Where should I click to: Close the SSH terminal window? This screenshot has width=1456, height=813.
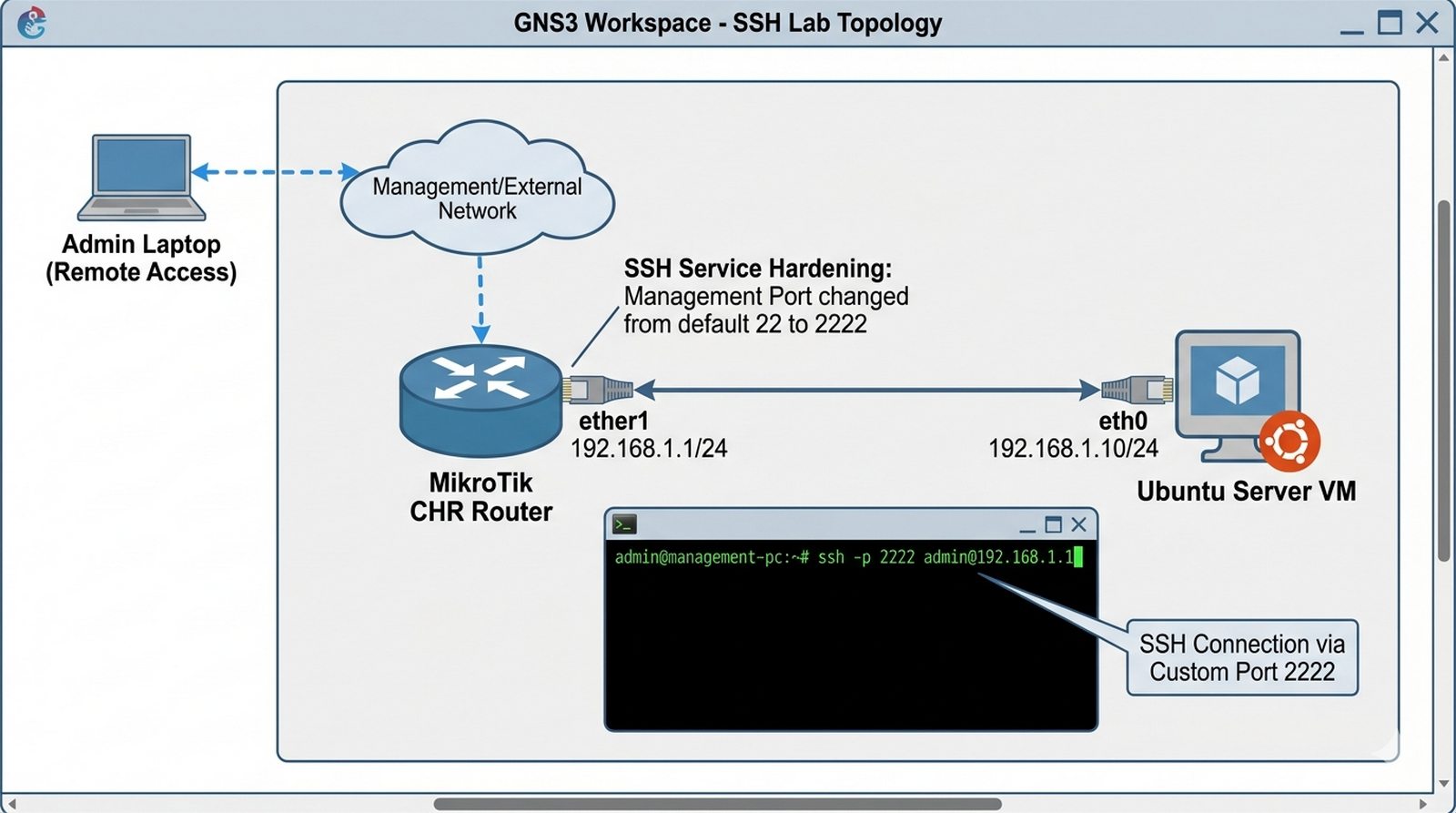(x=1079, y=524)
